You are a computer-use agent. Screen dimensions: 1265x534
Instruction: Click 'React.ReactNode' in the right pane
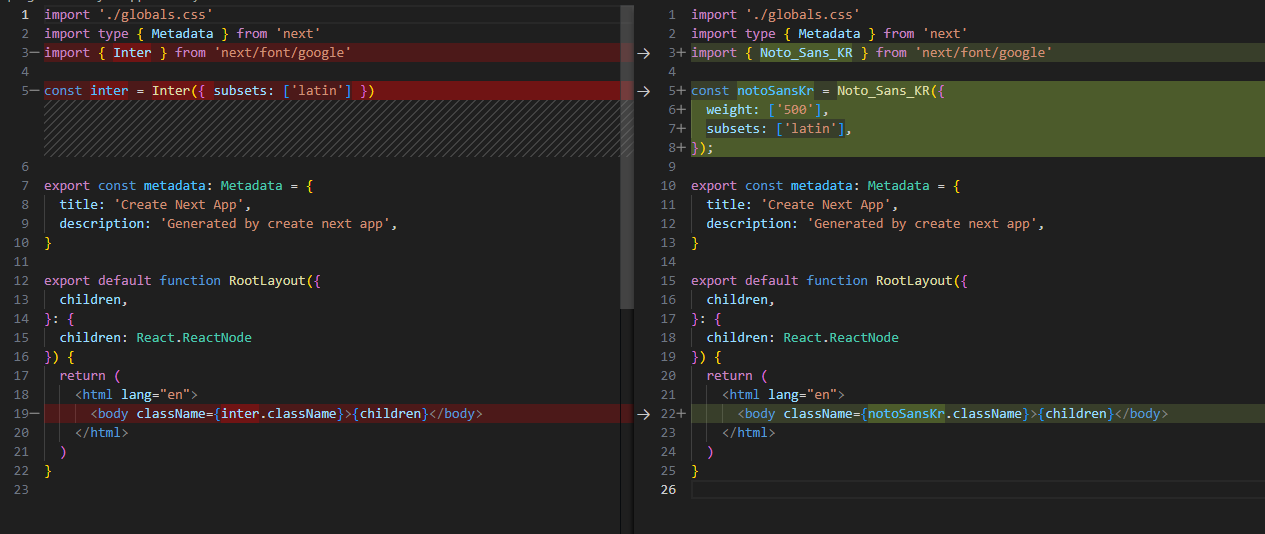pyautogui.click(x=841, y=338)
